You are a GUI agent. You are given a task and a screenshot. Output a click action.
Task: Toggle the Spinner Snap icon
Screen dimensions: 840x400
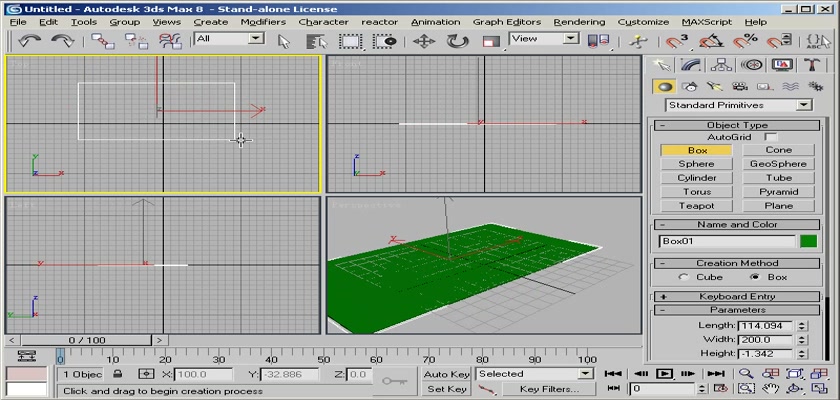[778, 41]
